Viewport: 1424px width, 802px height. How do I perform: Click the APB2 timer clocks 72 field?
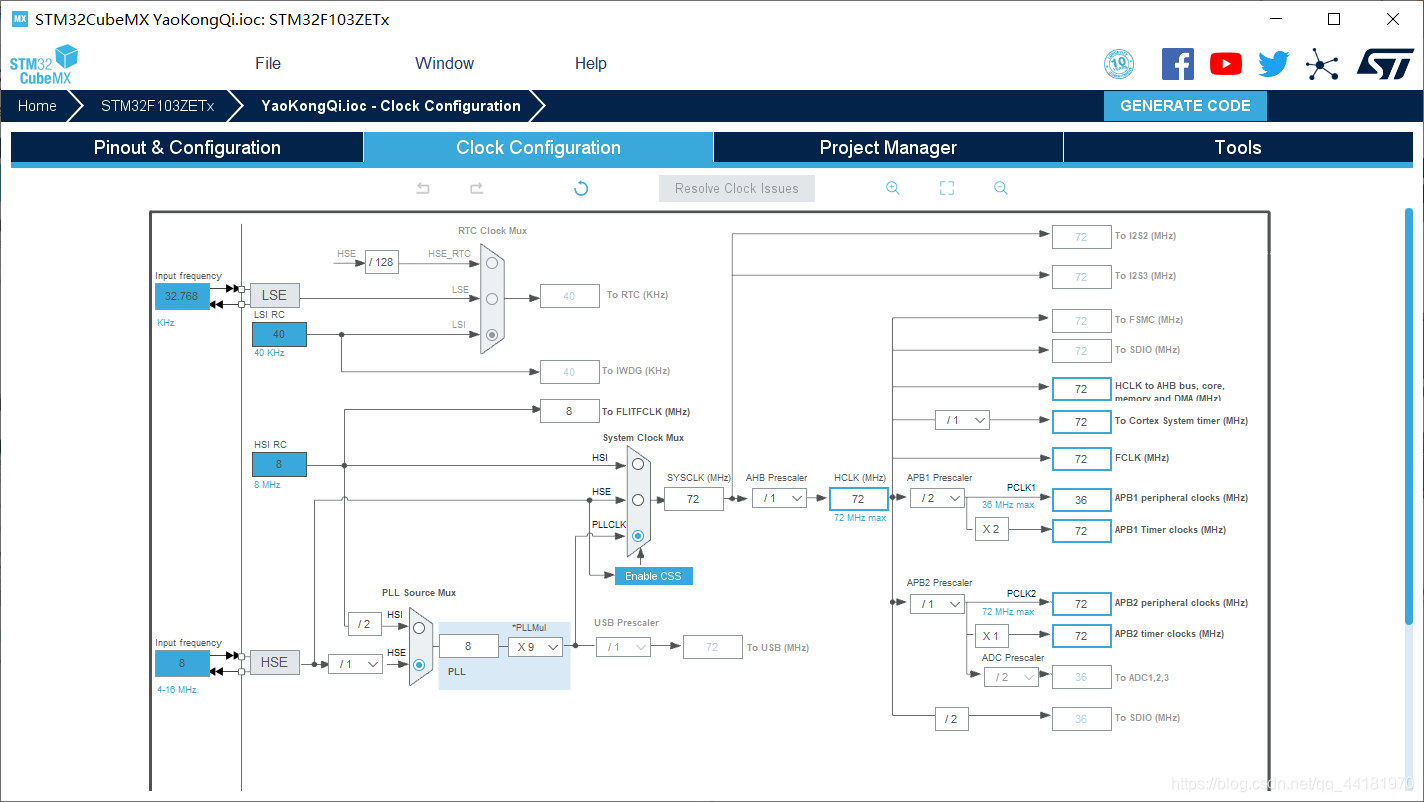(1081, 636)
